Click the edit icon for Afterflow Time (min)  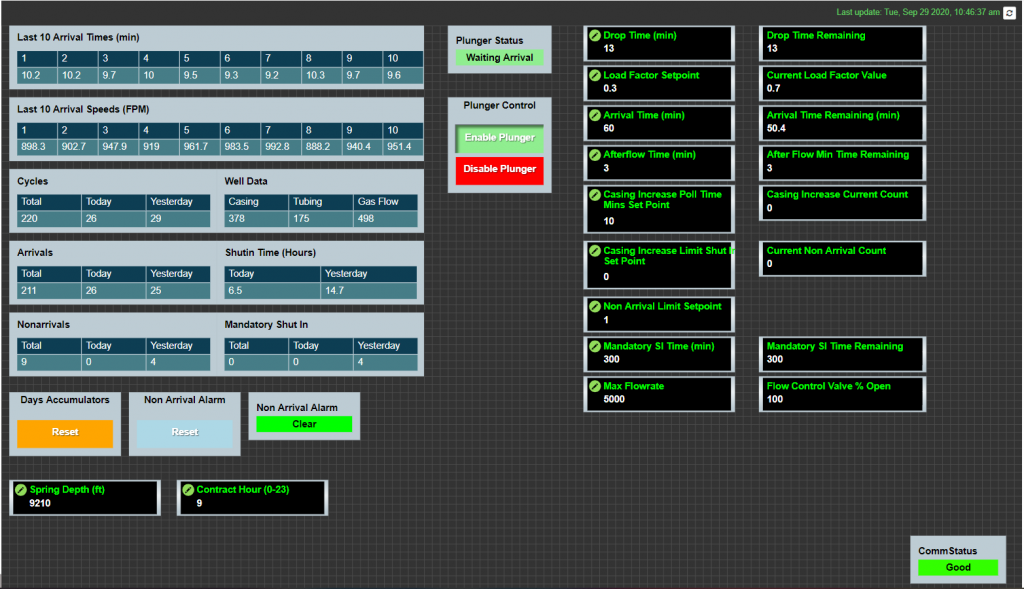(595, 155)
